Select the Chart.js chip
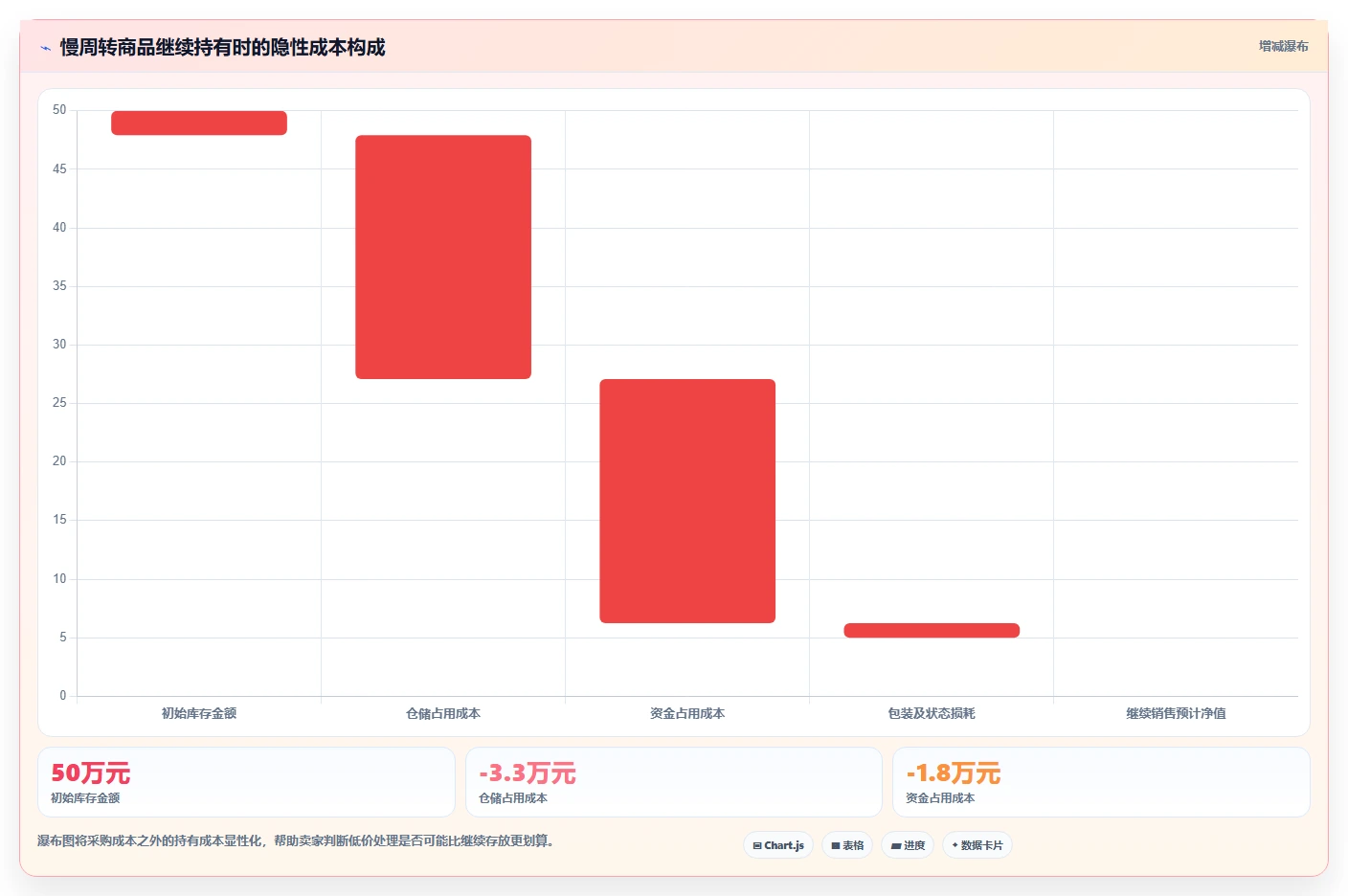Screen dimensions: 1348x896 tap(778, 845)
